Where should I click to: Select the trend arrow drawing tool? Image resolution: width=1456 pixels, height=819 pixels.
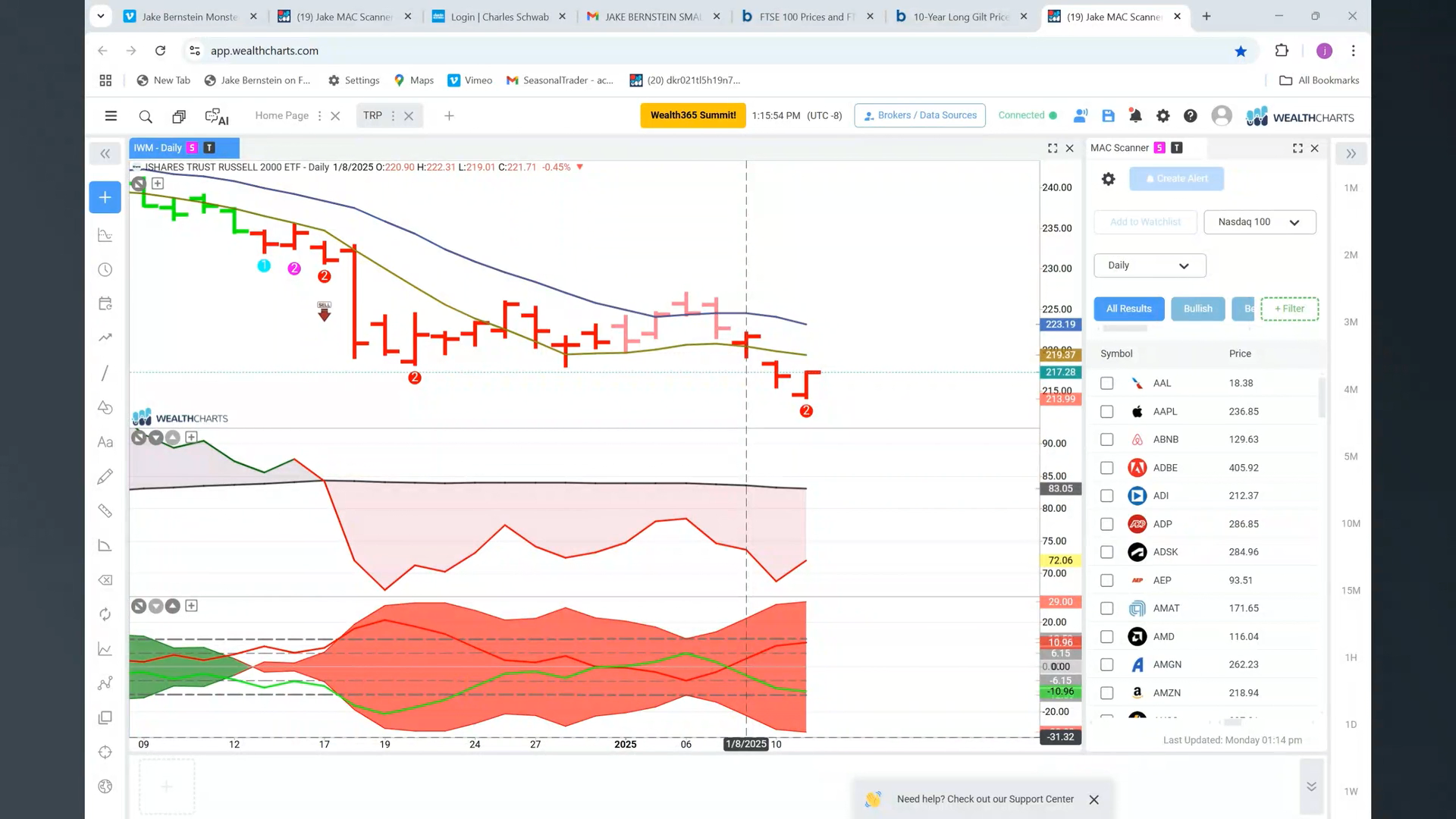tap(105, 337)
